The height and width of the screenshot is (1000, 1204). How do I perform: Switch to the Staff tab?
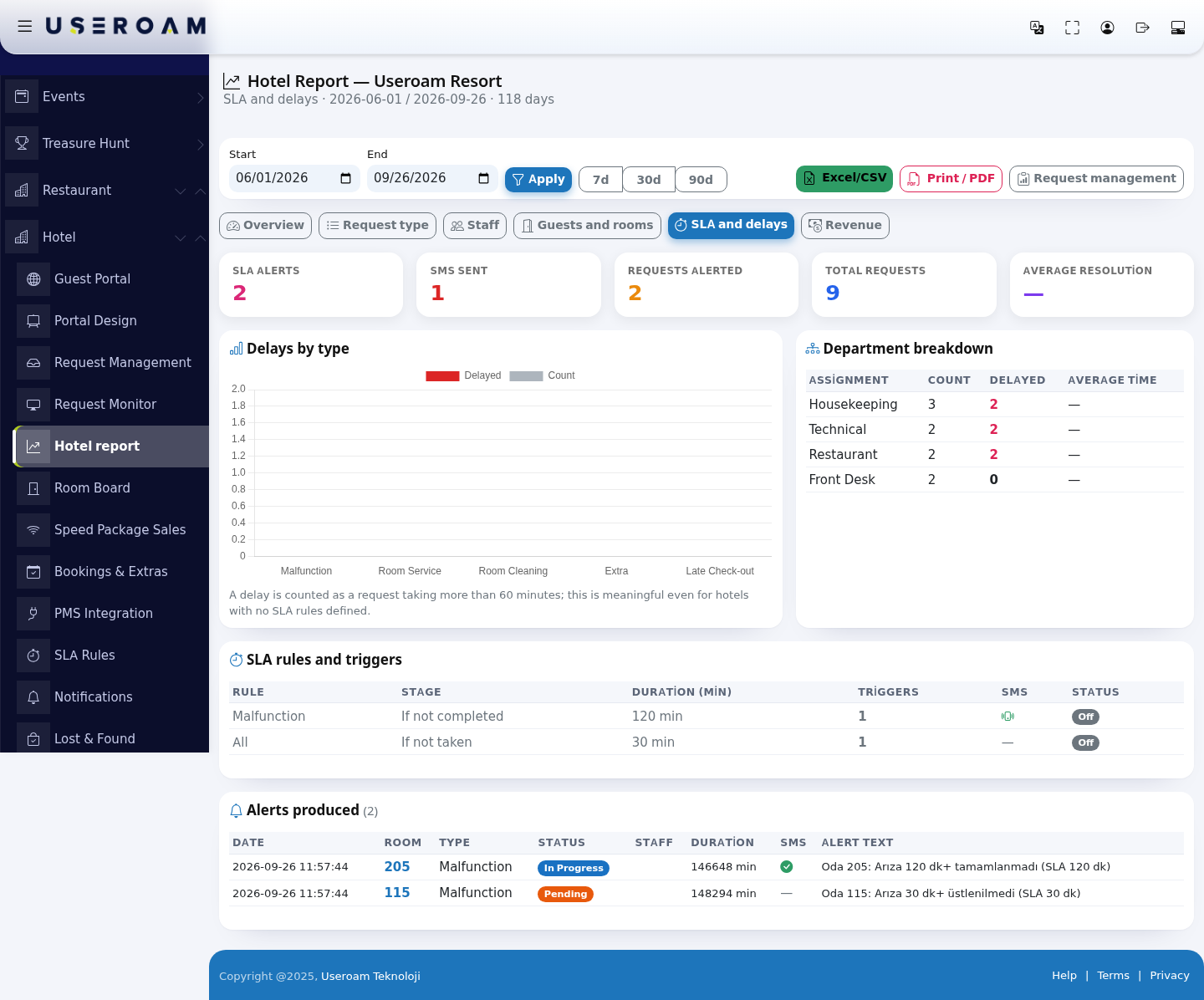coord(475,226)
